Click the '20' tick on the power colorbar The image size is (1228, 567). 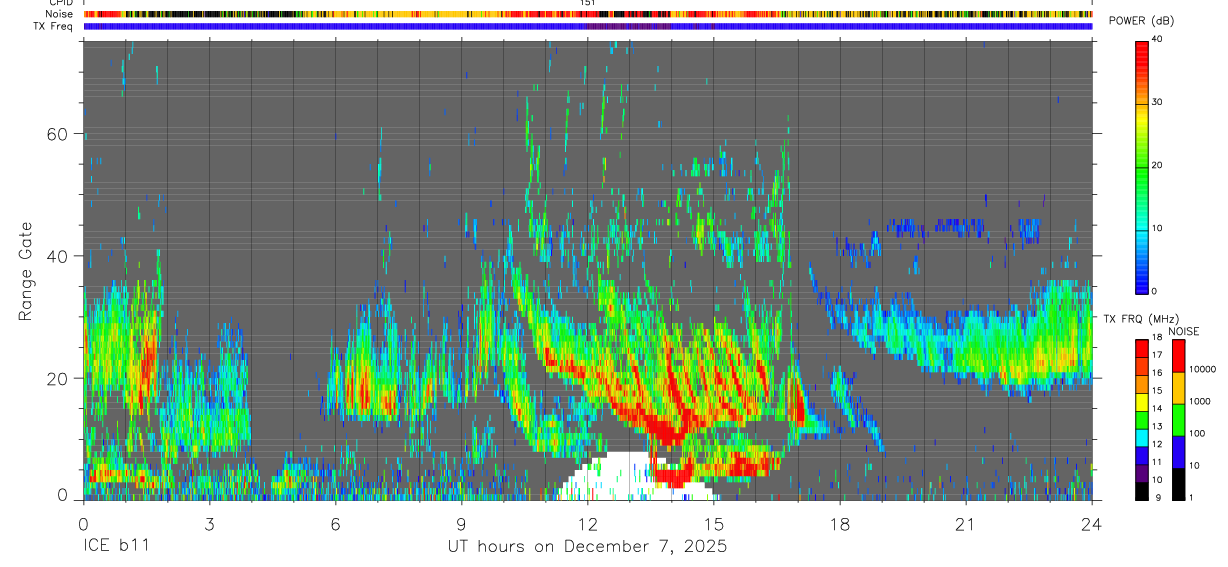(1158, 165)
